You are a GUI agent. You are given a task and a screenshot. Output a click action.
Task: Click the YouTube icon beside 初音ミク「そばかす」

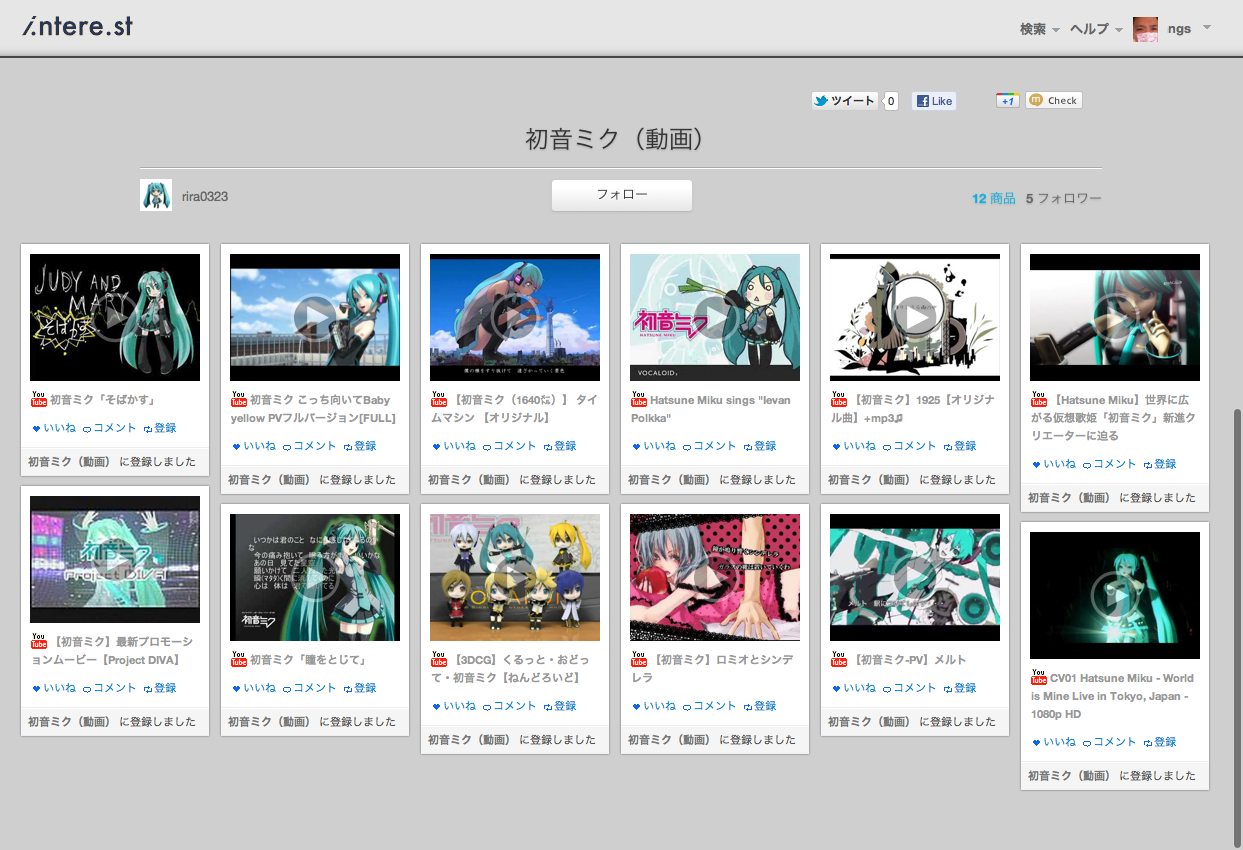tap(39, 400)
